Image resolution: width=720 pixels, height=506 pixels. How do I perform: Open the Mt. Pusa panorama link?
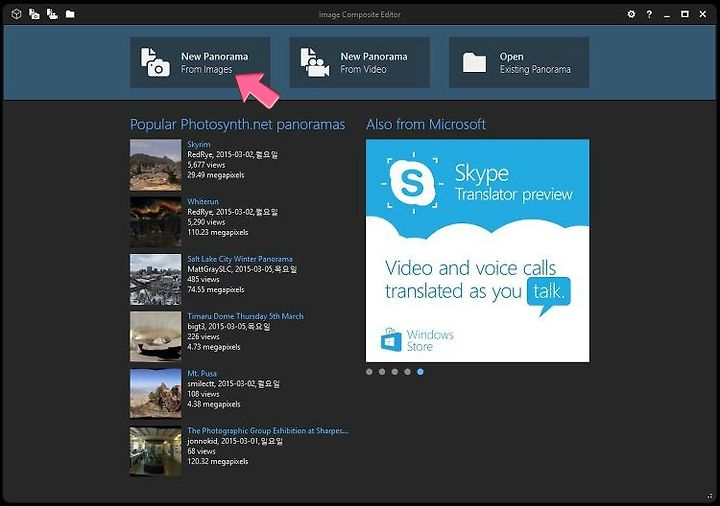click(x=202, y=373)
